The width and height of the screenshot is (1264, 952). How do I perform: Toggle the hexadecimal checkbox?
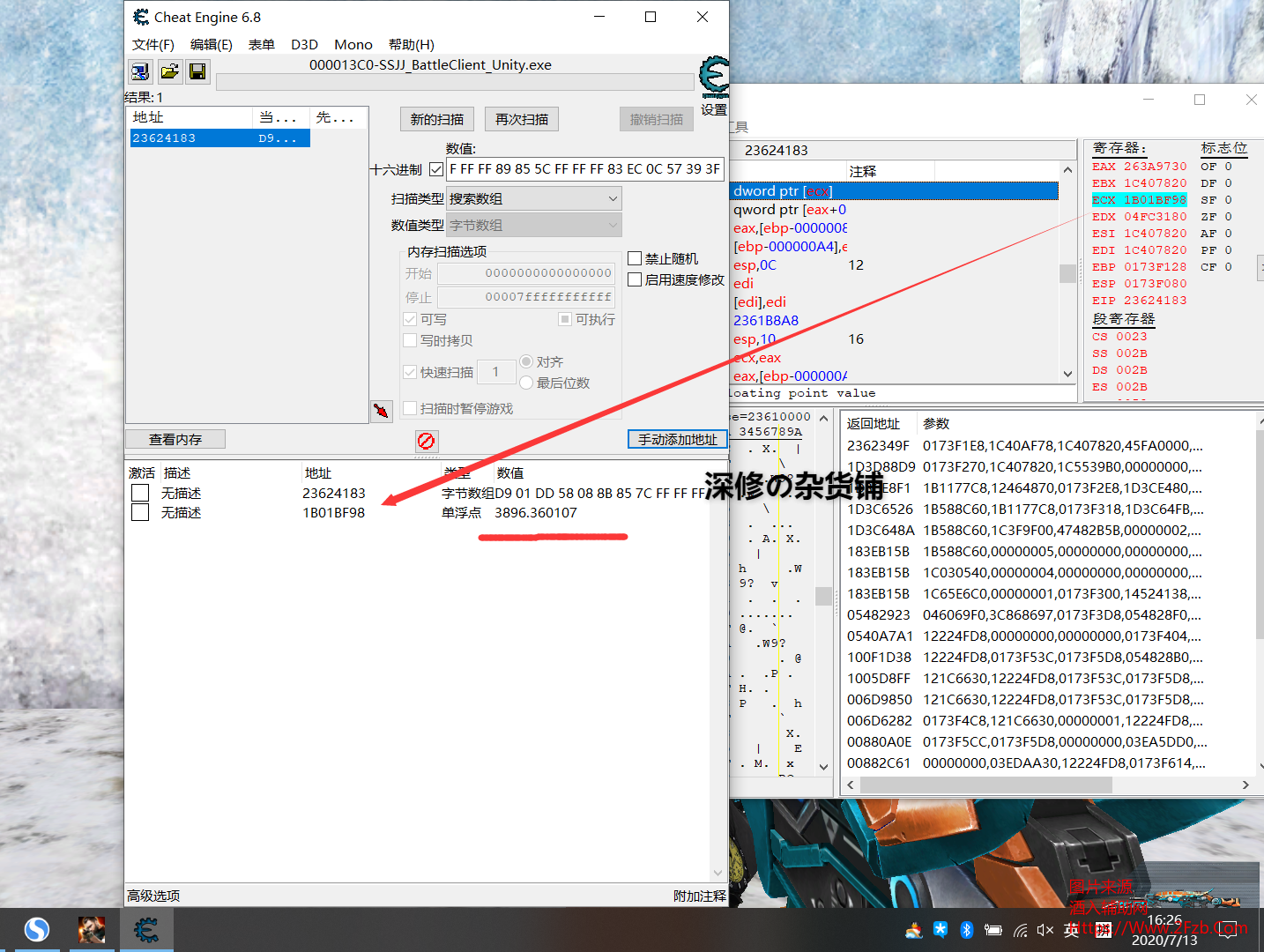tap(436, 169)
